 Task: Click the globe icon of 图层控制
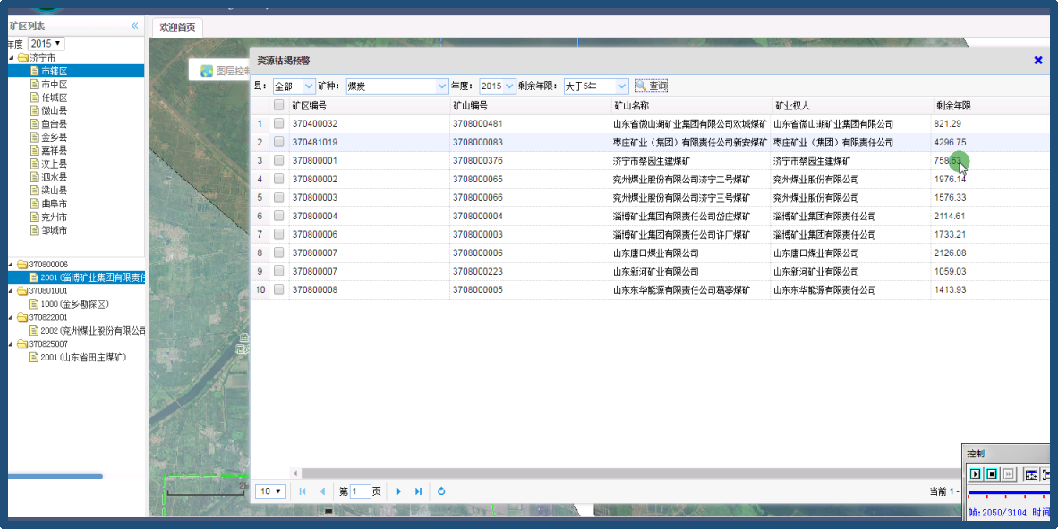(207, 70)
